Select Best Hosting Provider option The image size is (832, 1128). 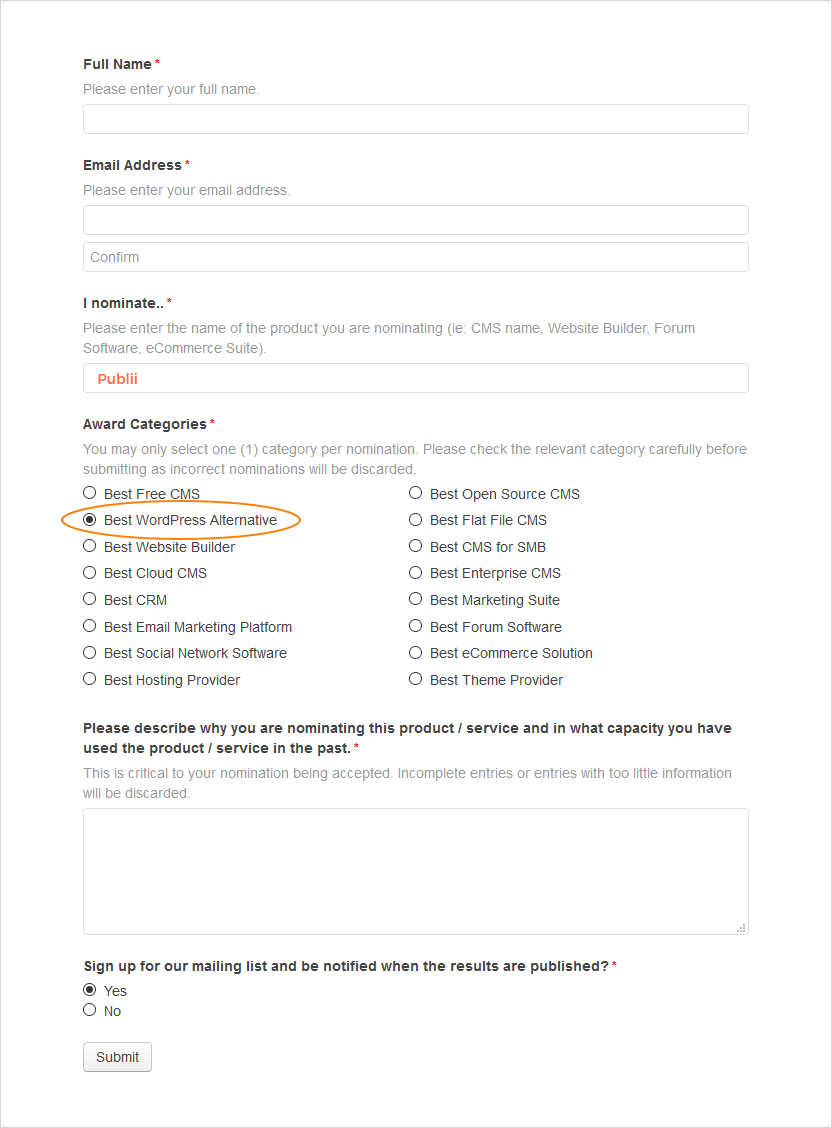click(89, 678)
